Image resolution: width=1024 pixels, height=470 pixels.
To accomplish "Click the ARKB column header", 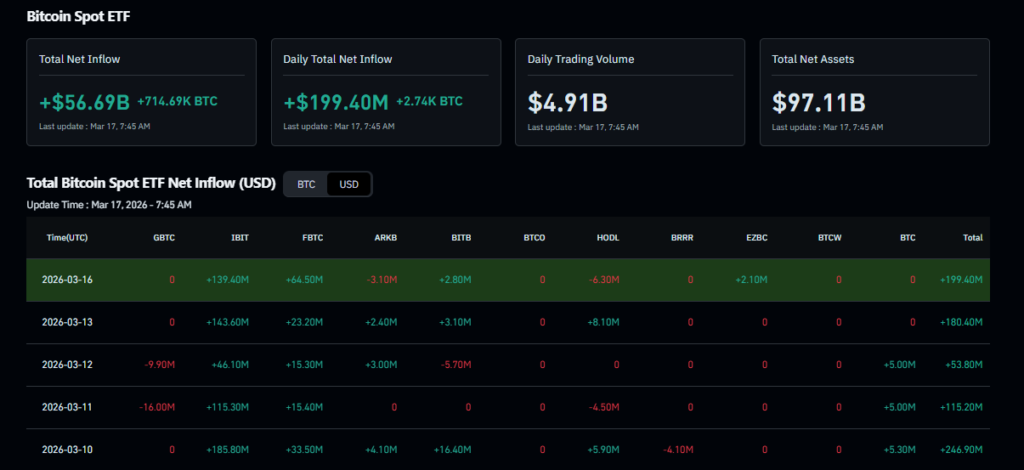I will pyautogui.click(x=385, y=238).
